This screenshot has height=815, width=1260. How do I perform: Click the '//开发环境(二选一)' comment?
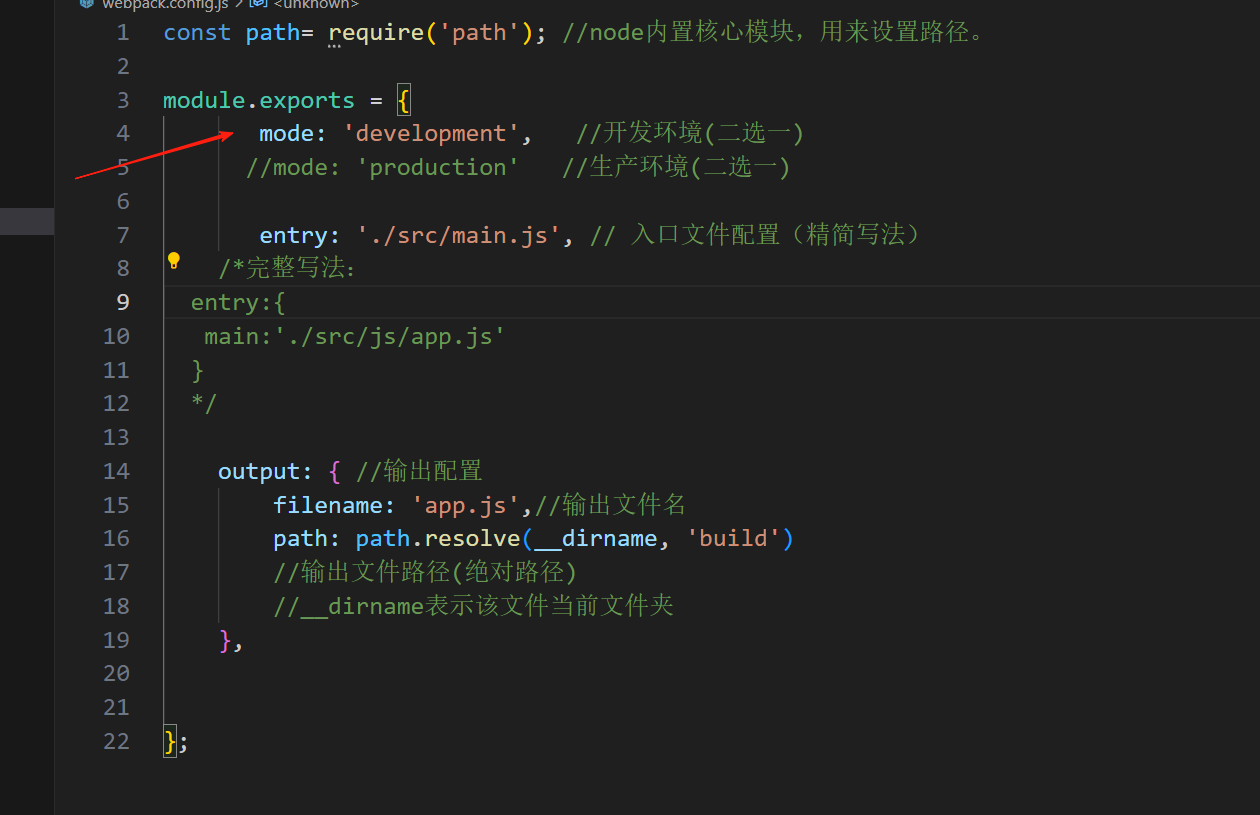[690, 133]
